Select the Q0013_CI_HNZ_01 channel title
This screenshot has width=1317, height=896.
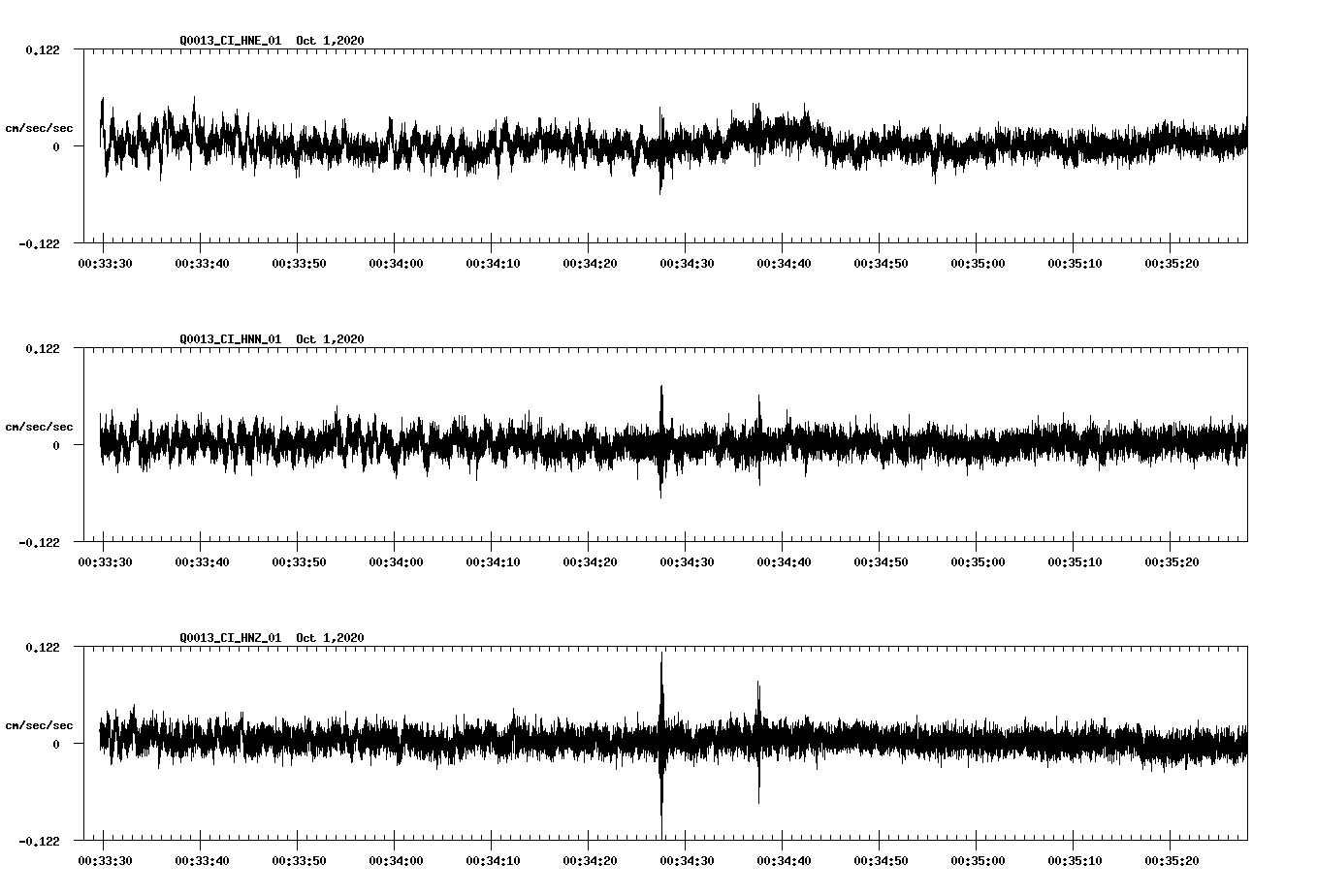pos(230,637)
